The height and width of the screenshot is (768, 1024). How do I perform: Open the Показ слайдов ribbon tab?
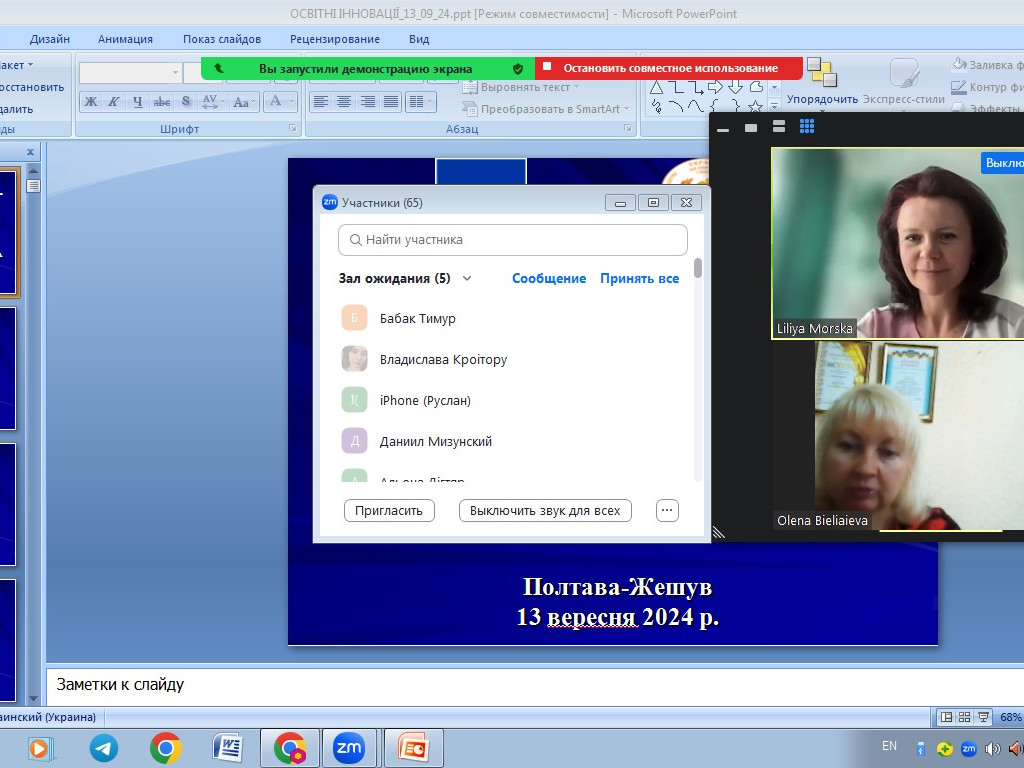[222, 39]
